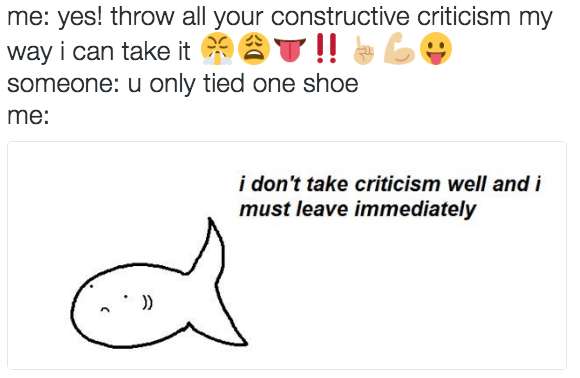Click the smiley face sticking tongue out
Viewport: 580px width, 378px height.
pos(436,48)
